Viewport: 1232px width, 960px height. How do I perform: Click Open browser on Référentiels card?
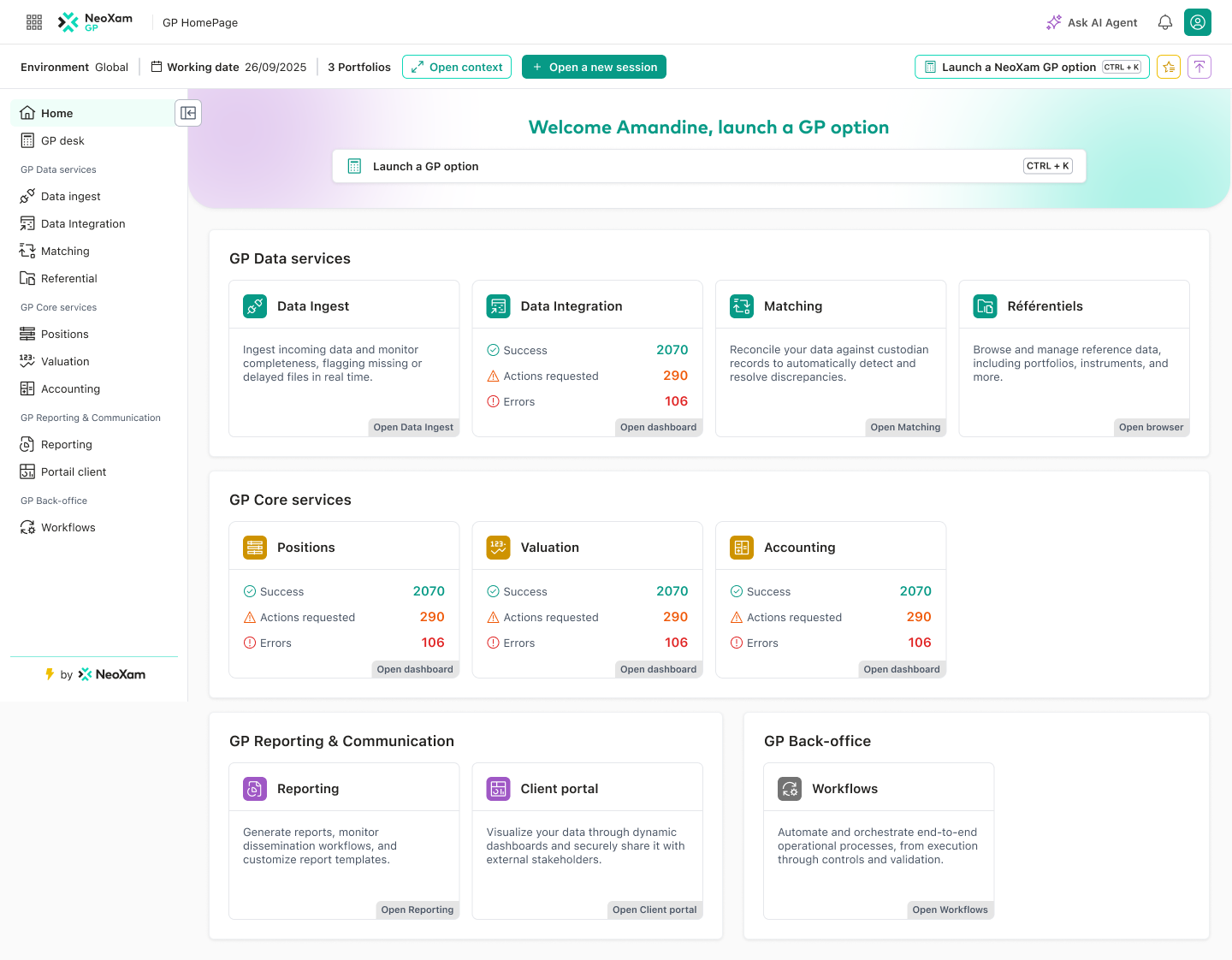1151,427
